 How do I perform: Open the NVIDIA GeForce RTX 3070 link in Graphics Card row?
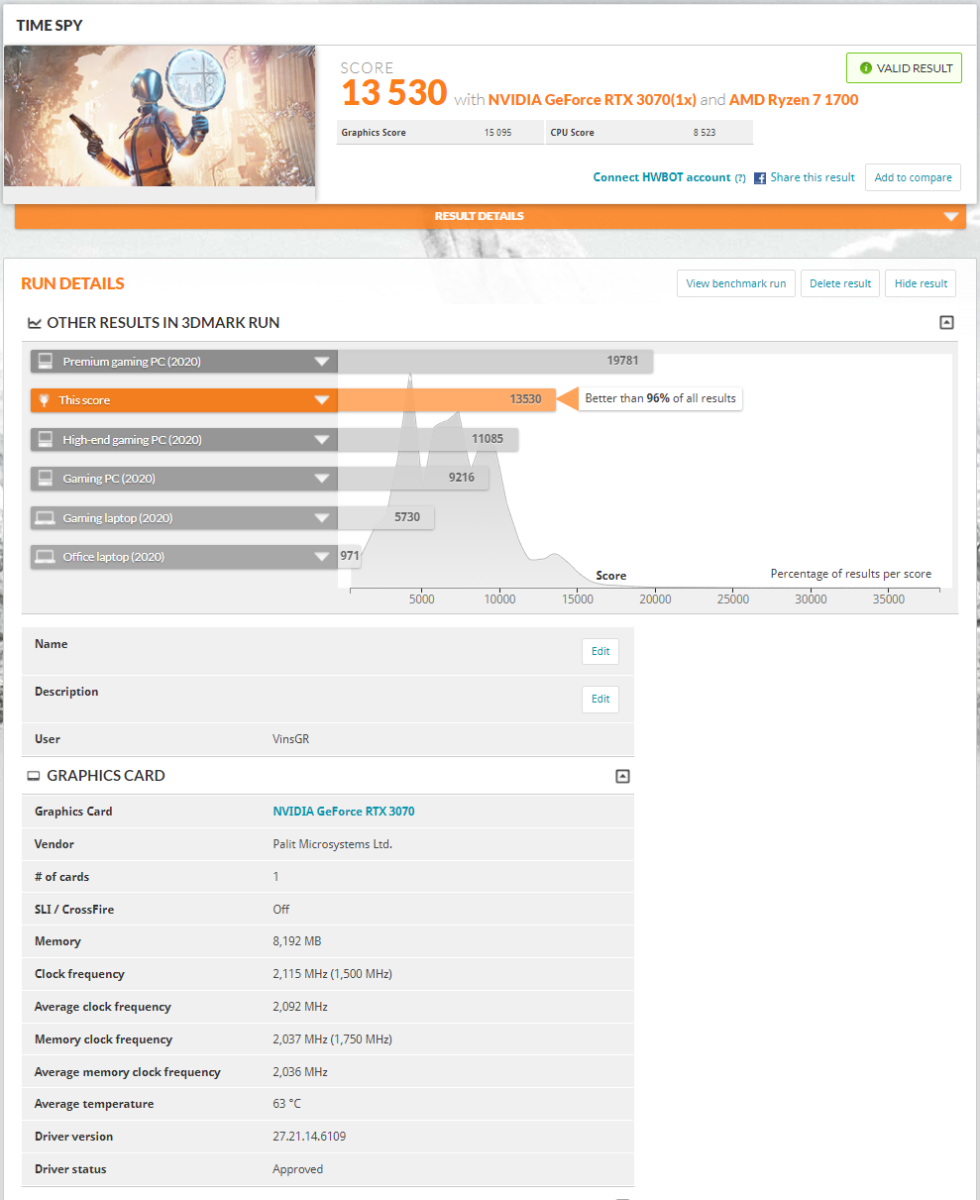tap(344, 811)
